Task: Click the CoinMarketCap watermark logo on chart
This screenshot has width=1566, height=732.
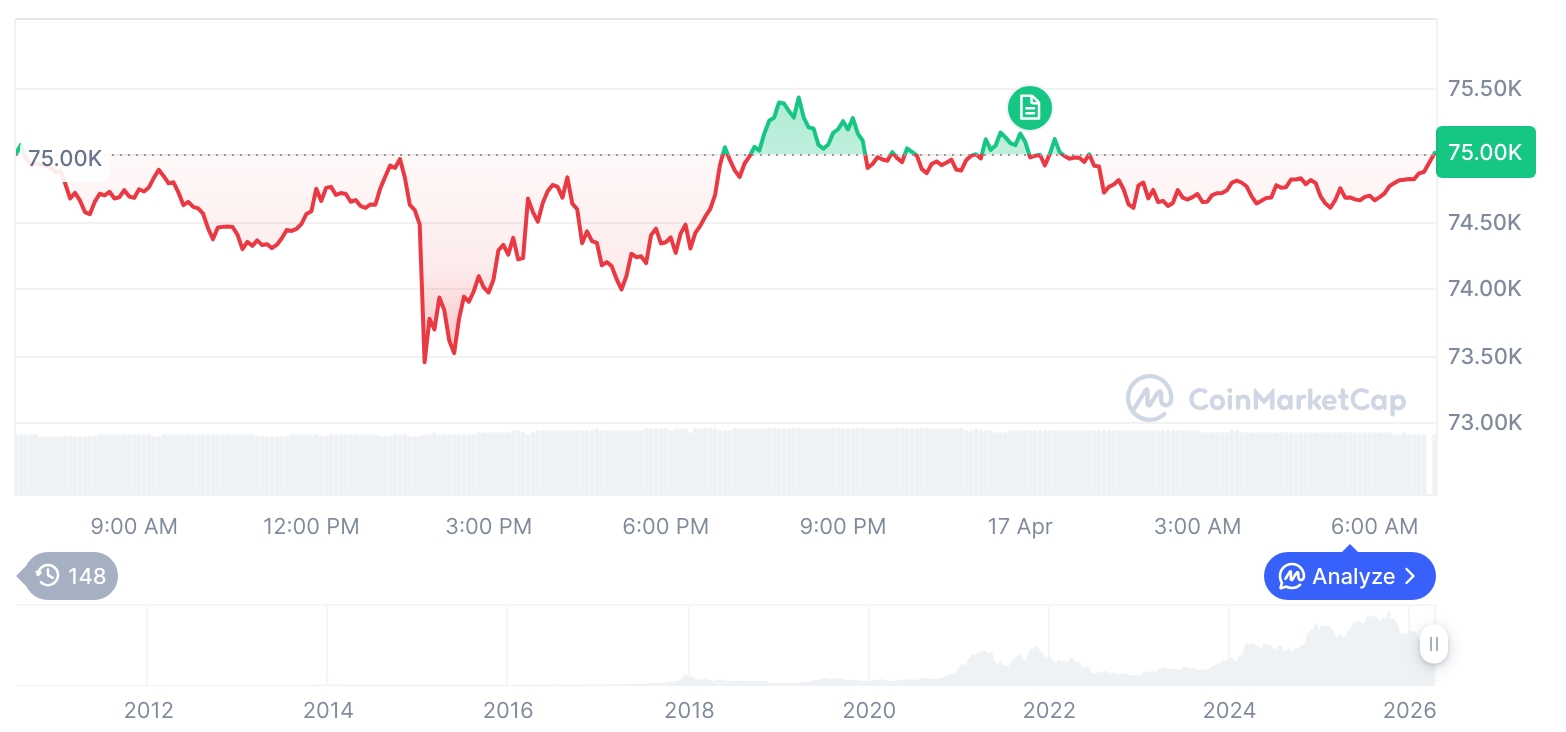Action: tap(1149, 398)
